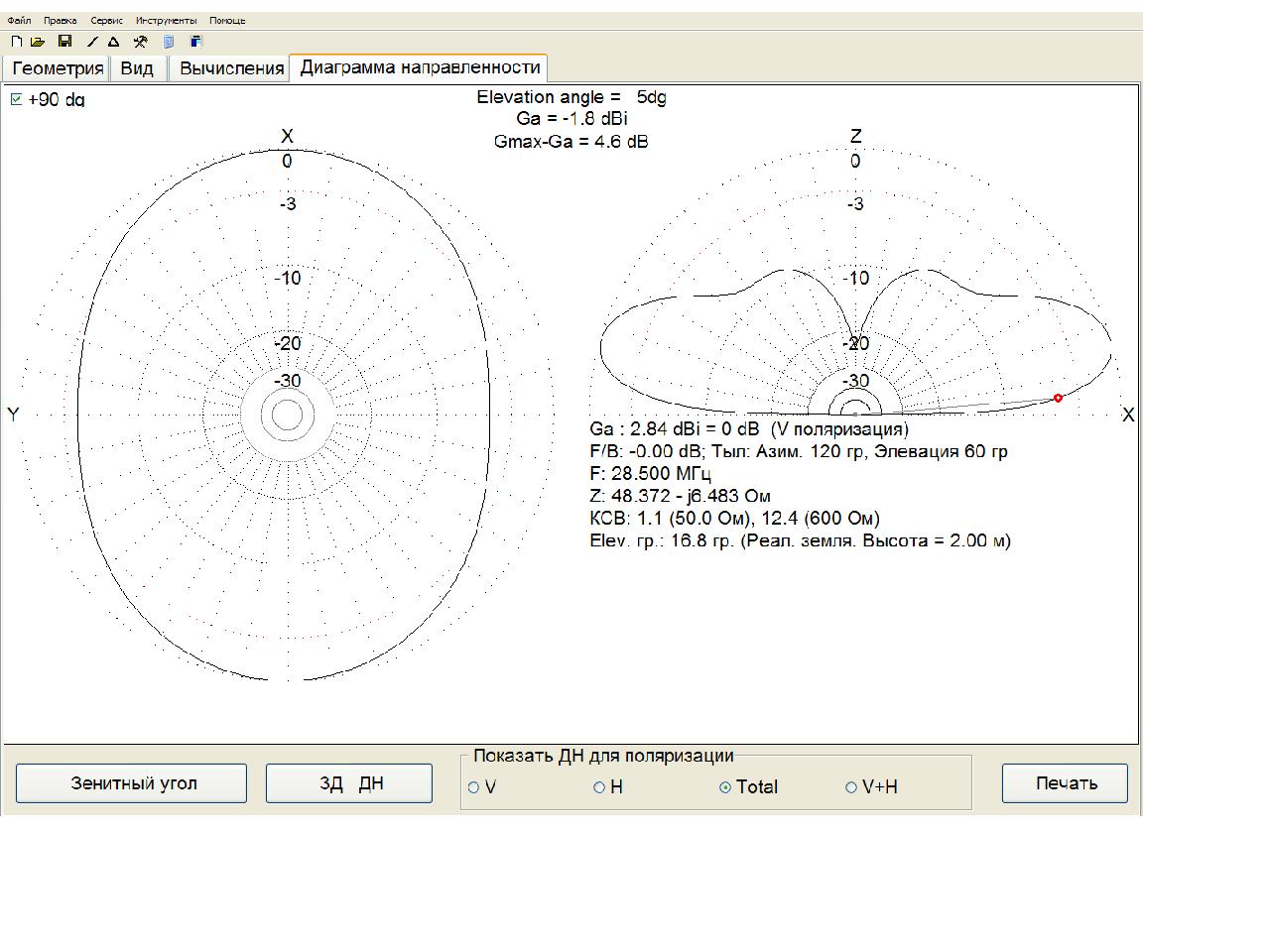Click the triangle toolbar icon

114,42
